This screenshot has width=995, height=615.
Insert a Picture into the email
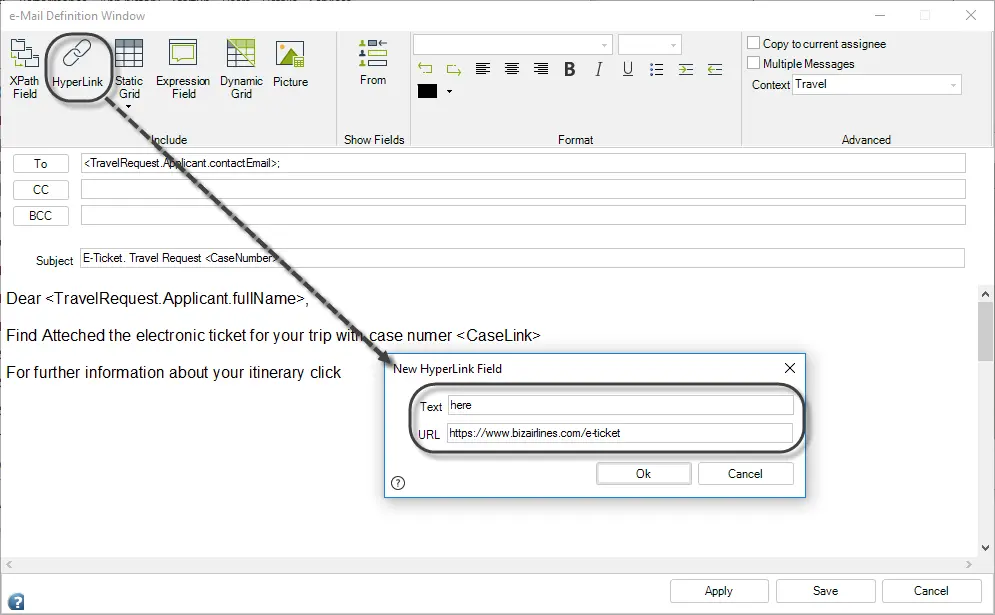(x=291, y=63)
